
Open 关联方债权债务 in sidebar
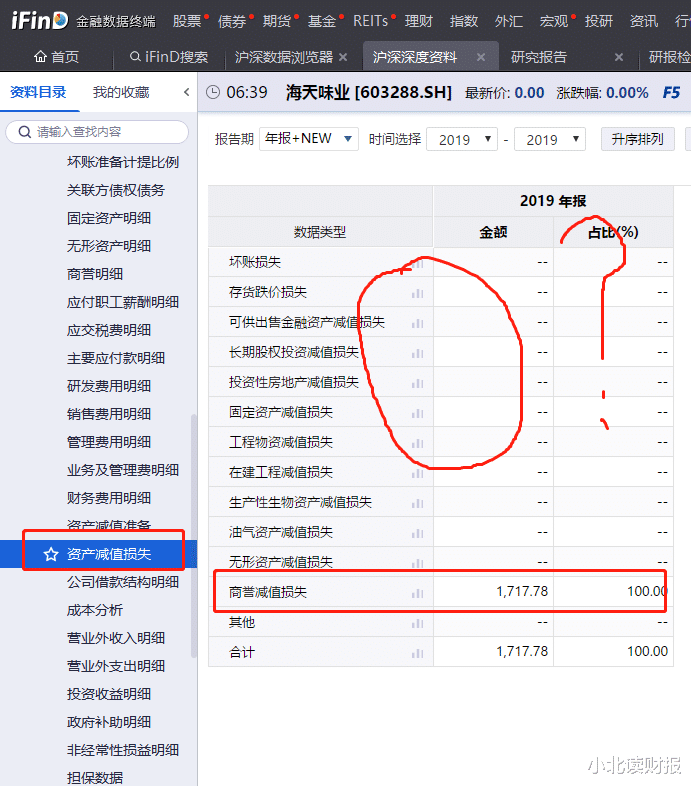pyautogui.click(x=116, y=190)
